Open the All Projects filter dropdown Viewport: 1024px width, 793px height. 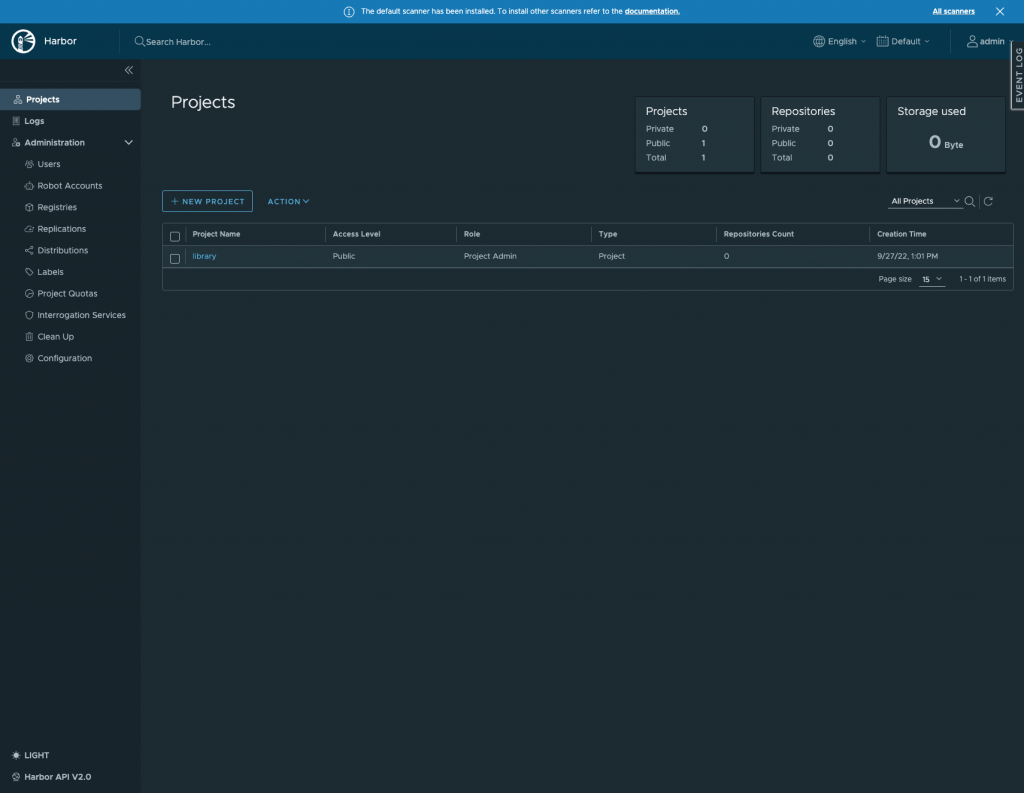pyautogui.click(x=925, y=201)
